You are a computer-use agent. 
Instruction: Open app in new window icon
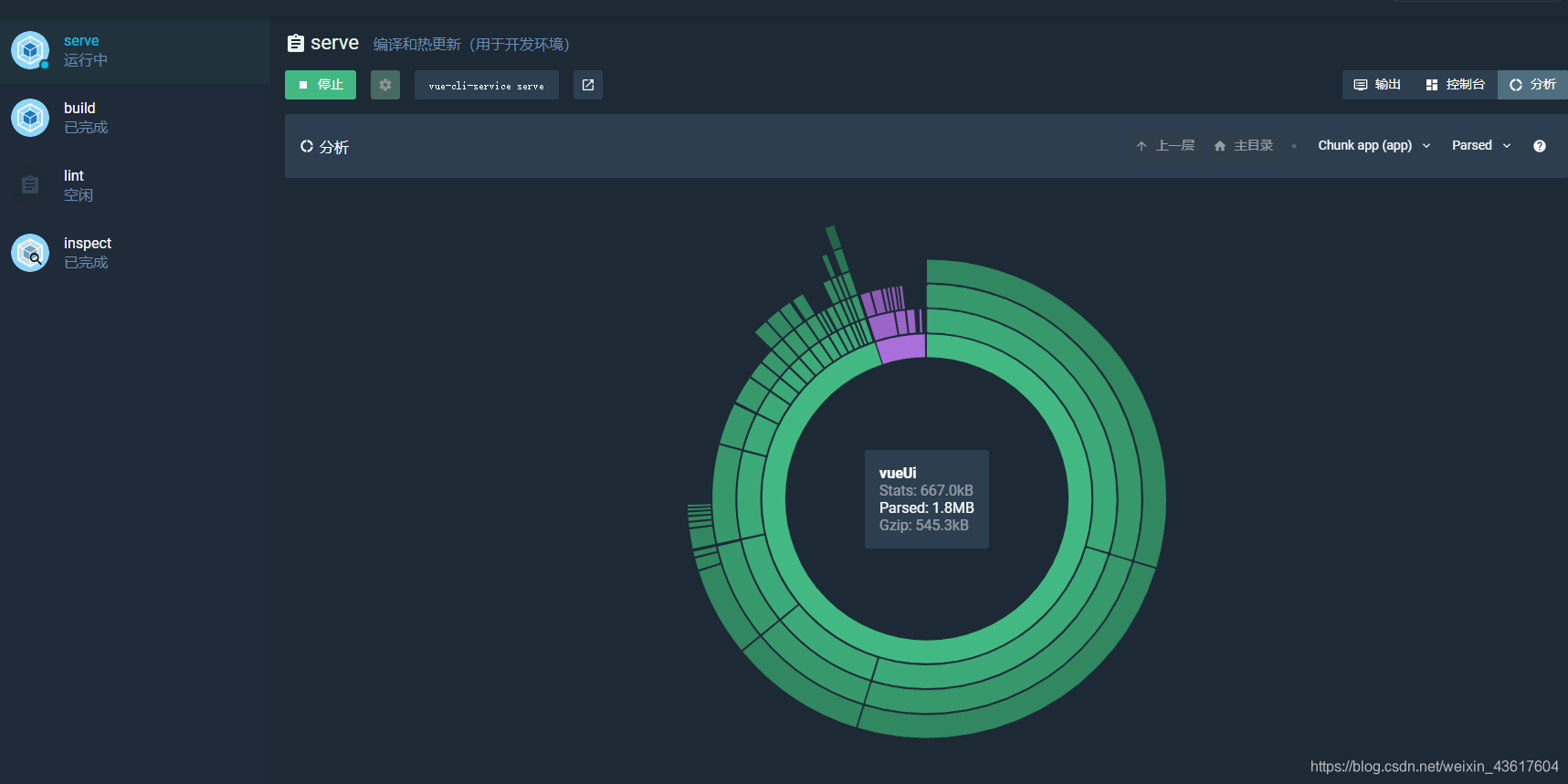click(x=588, y=85)
